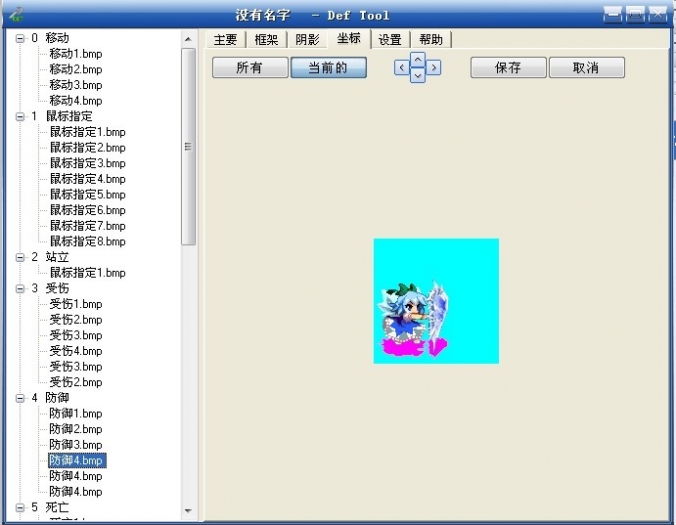Screen dimensions: 676x525
Task: Collapse the 1 鼠标指定 tree group
Action: (20, 116)
